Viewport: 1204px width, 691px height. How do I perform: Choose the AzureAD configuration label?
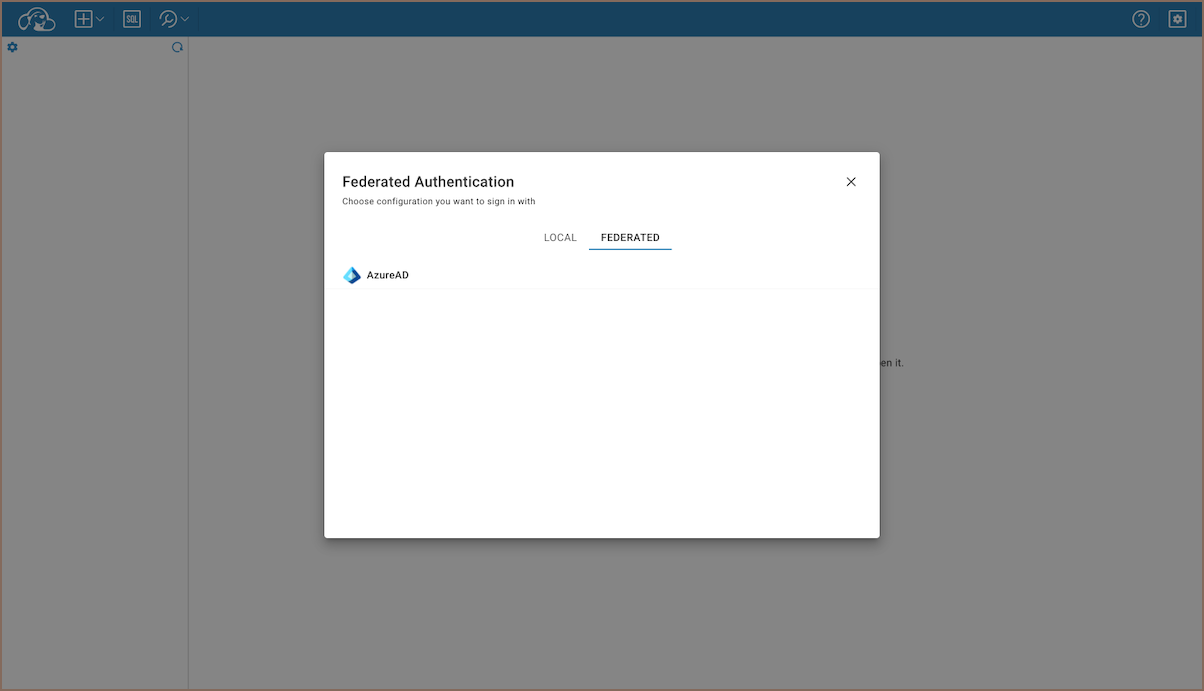pos(388,275)
